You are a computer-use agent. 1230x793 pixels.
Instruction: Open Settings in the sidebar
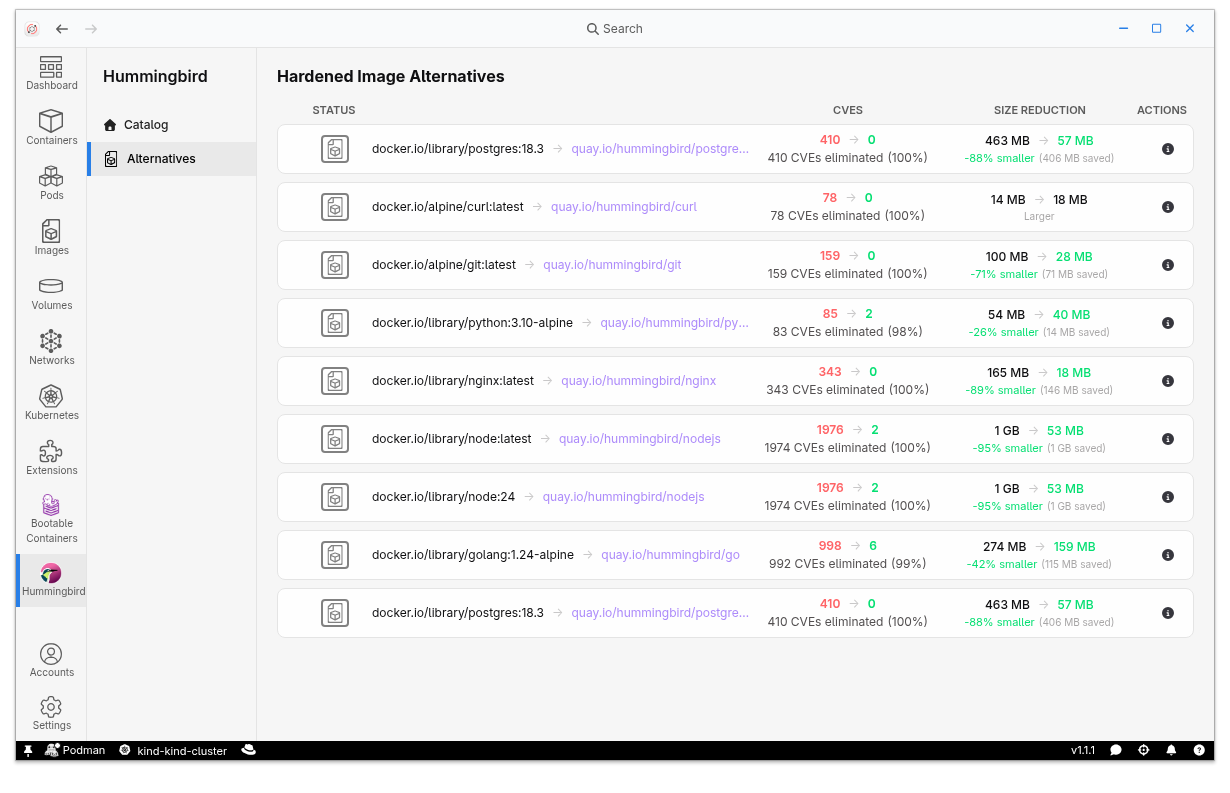click(x=51, y=714)
